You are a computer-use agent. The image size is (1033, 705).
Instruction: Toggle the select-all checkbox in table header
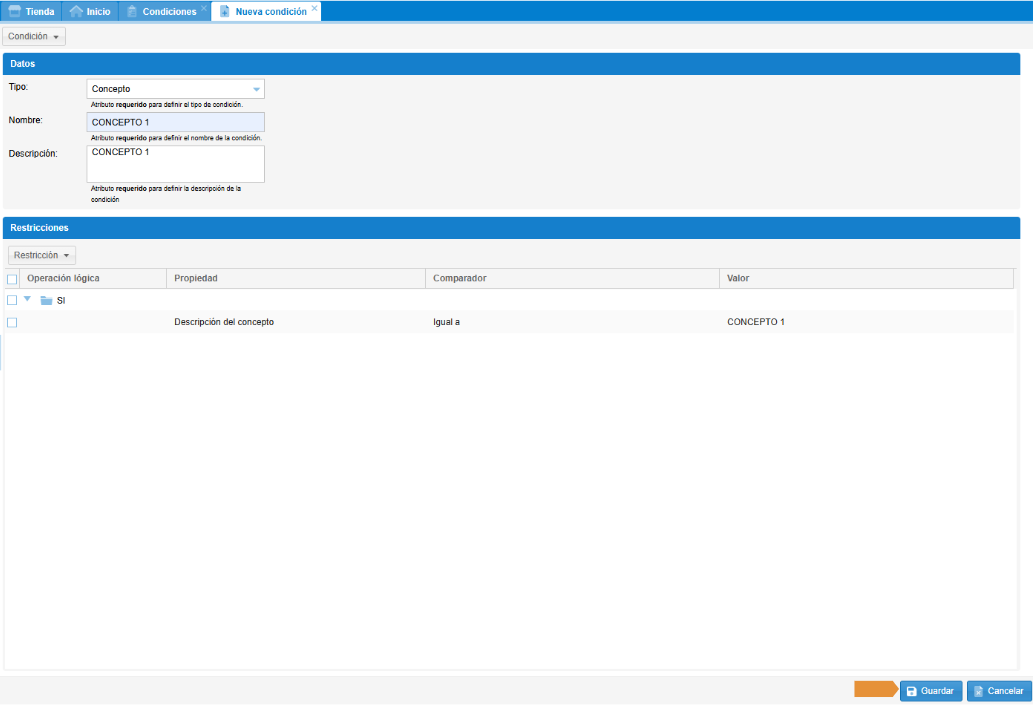click(12, 279)
